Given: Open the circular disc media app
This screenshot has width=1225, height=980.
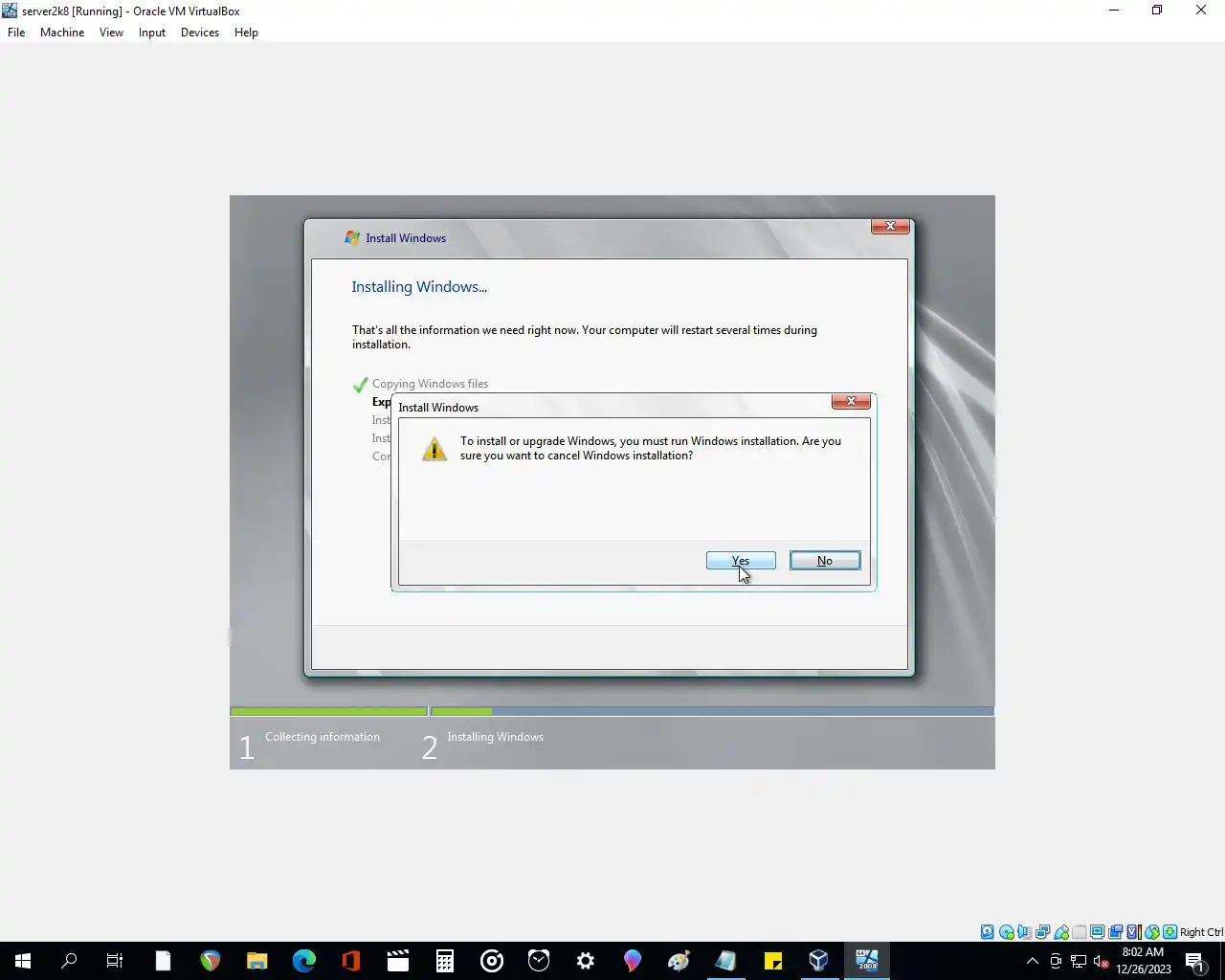Looking at the screenshot, I should click(492, 961).
